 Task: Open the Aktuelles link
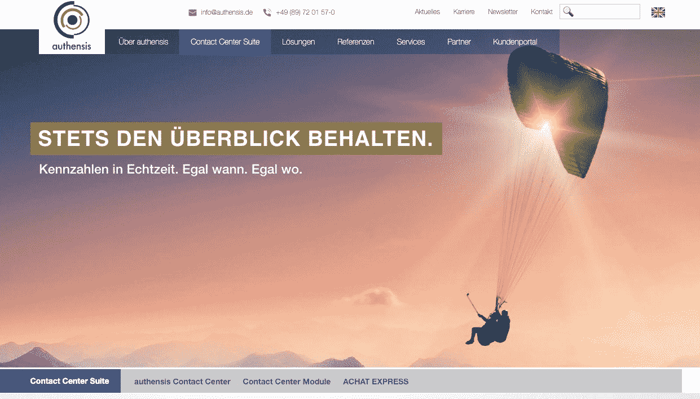[x=427, y=12]
